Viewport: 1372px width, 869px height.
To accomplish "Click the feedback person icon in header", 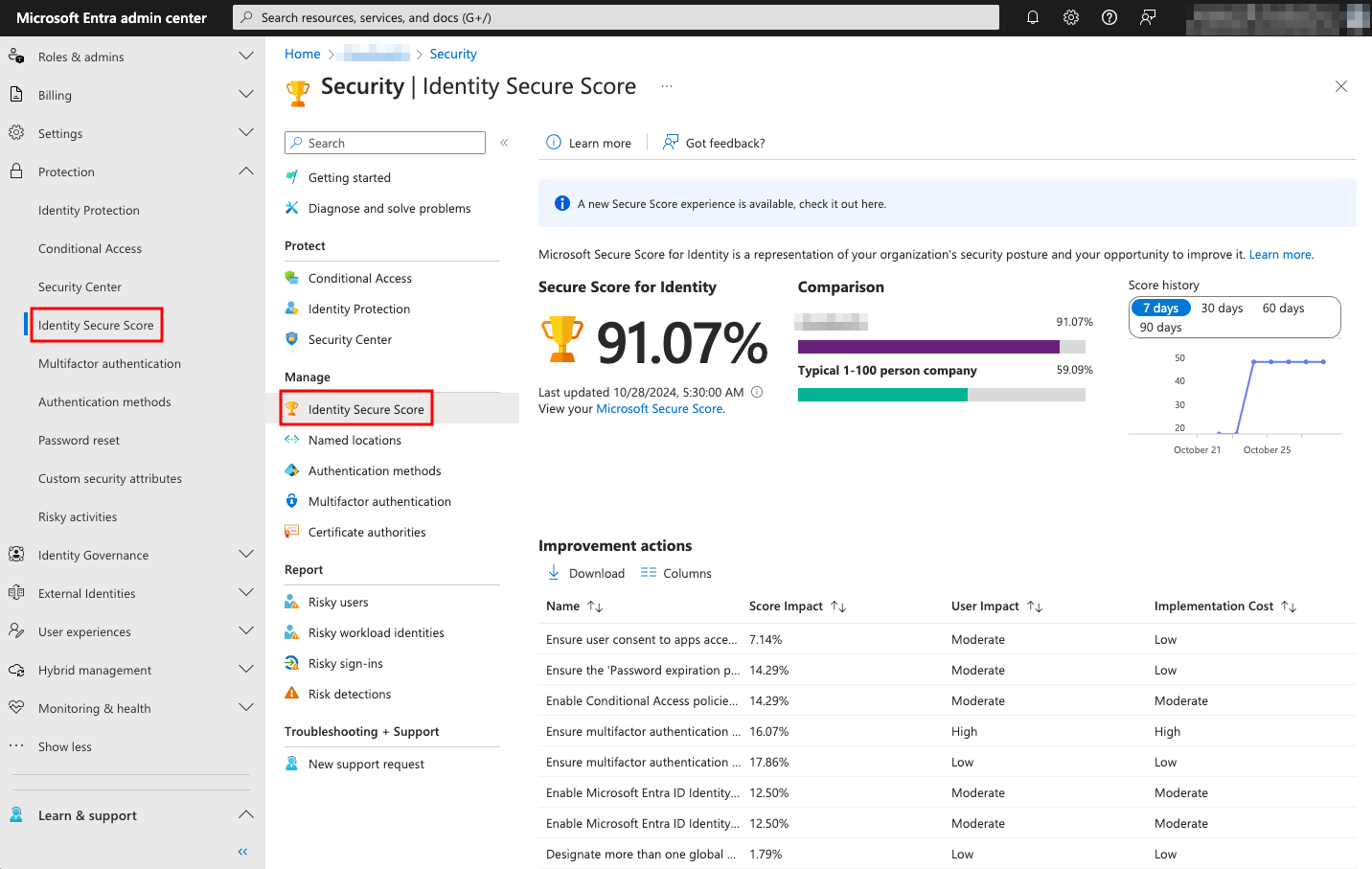I will (1148, 17).
